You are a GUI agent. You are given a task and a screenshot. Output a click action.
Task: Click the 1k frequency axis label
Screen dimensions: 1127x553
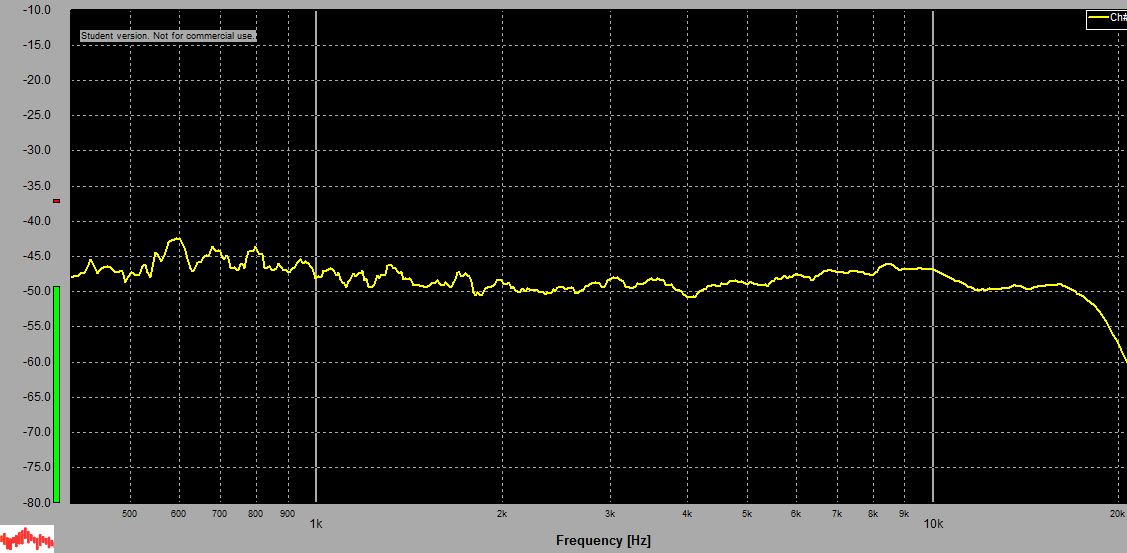pos(316,524)
